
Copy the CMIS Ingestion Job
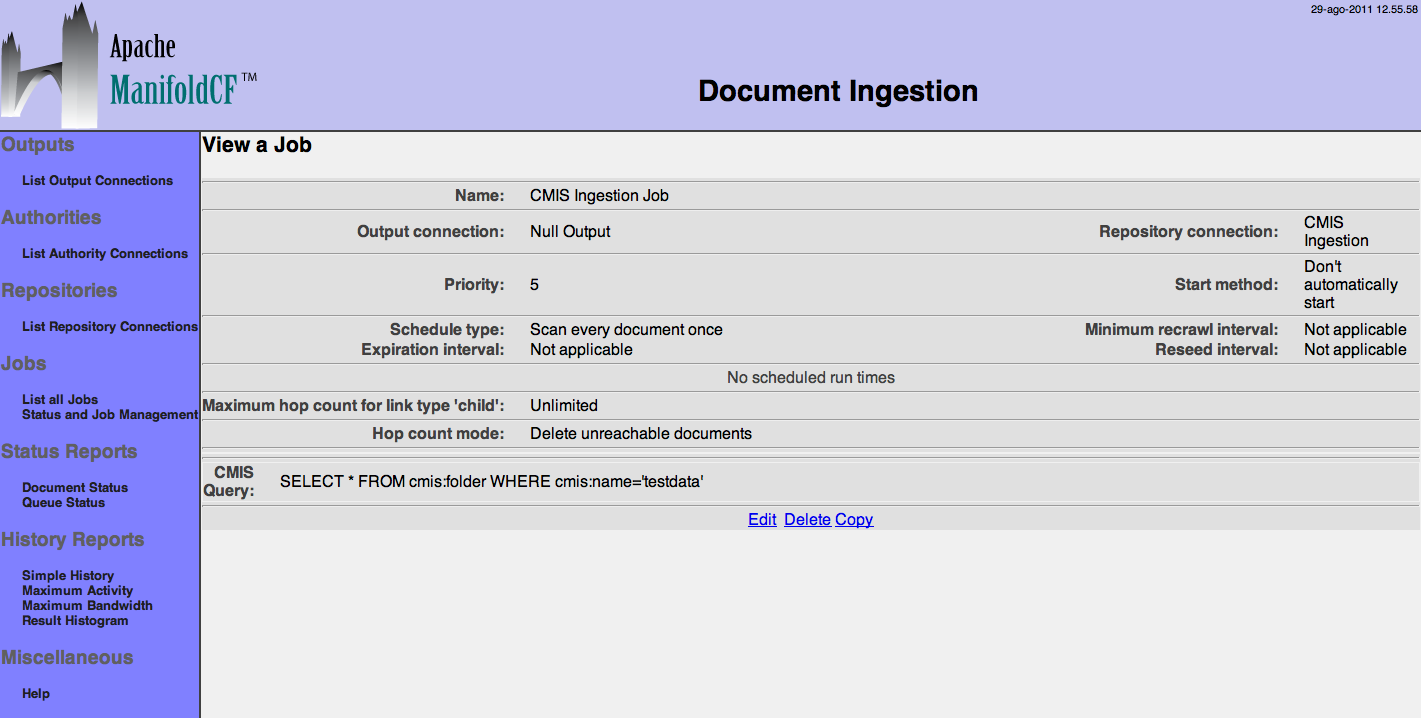tap(854, 520)
